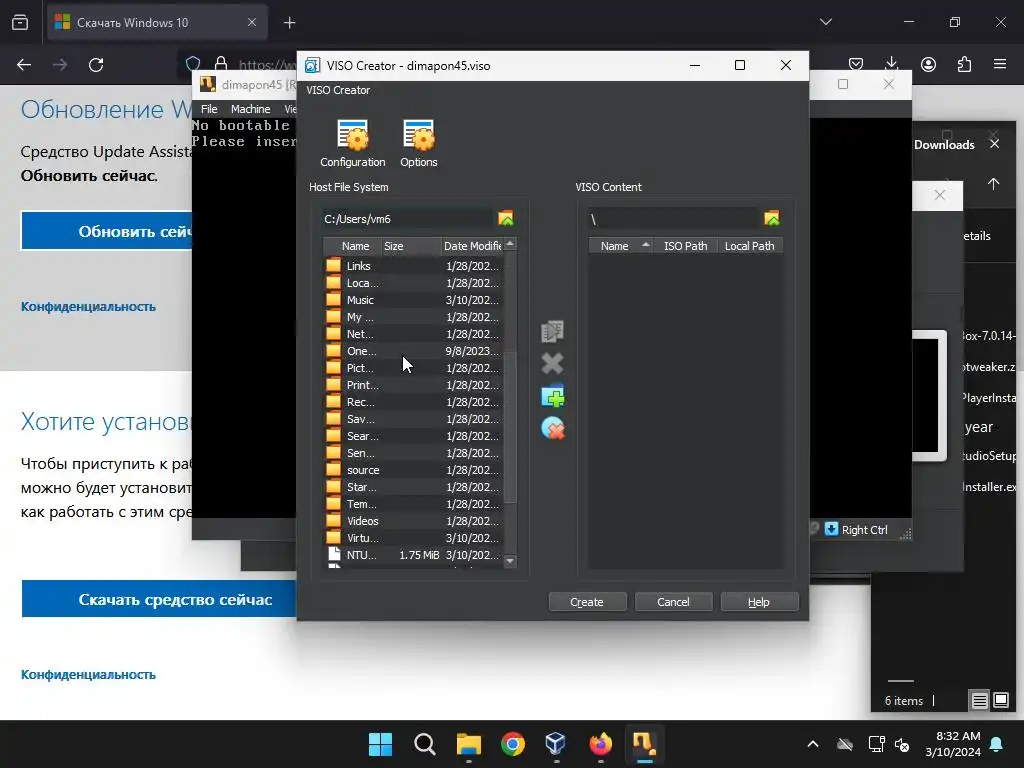Image resolution: width=1024 pixels, height=768 pixels.
Task: Click Скачать средство сейчас button
Action: pos(159,600)
